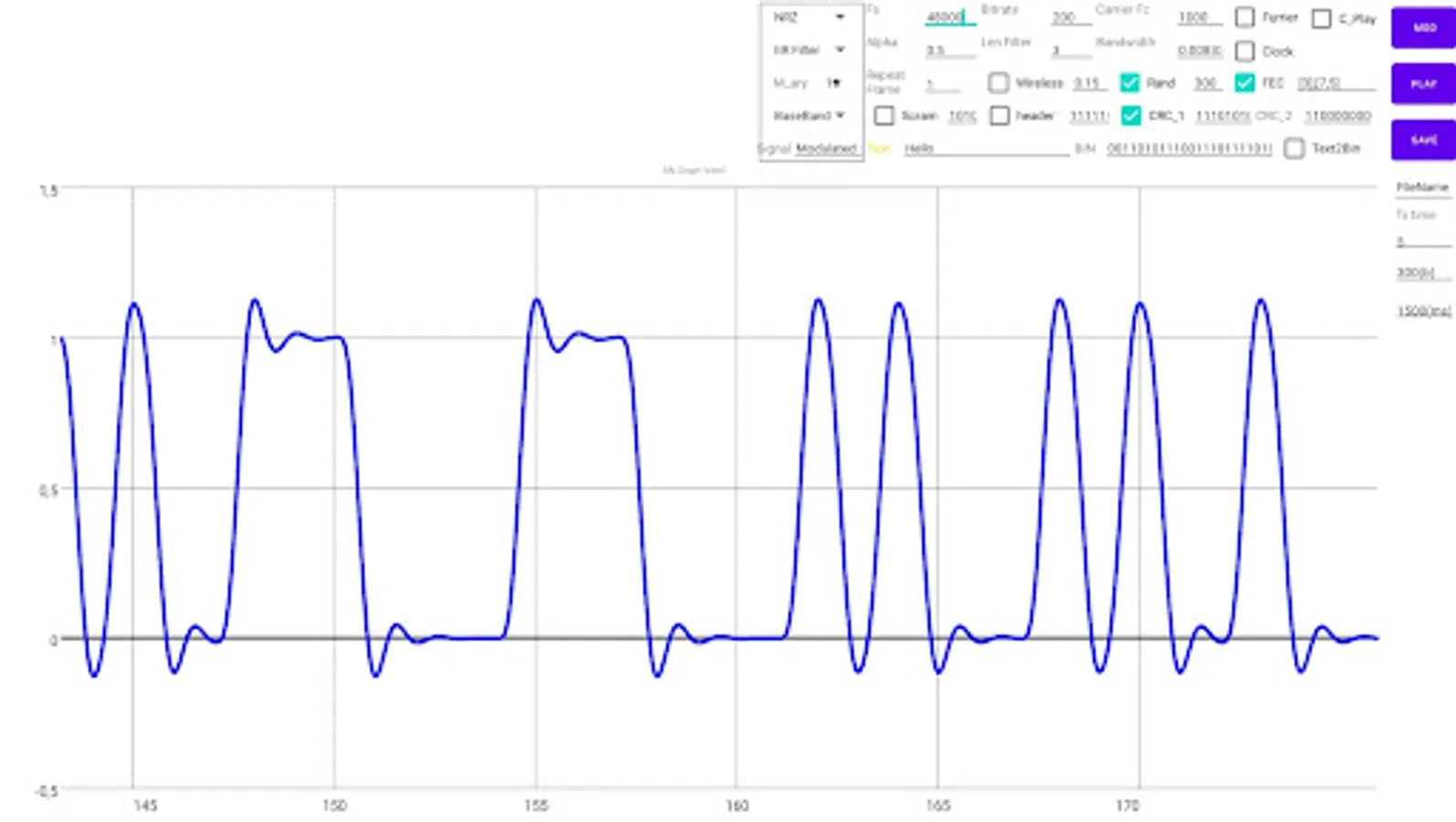Click the Bandwidth value field

1199,50
